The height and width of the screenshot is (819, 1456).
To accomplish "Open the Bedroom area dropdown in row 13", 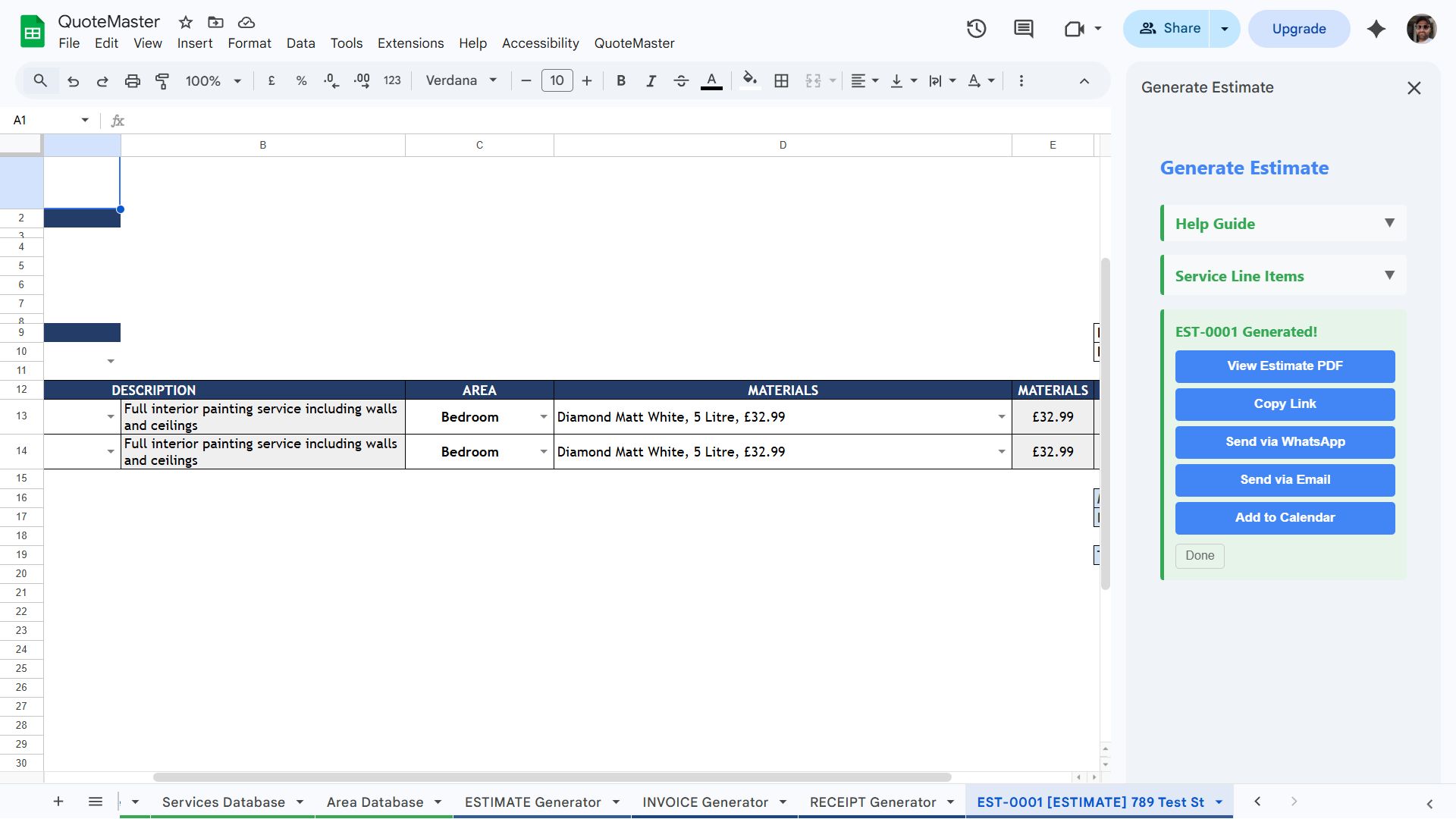I will (x=544, y=416).
